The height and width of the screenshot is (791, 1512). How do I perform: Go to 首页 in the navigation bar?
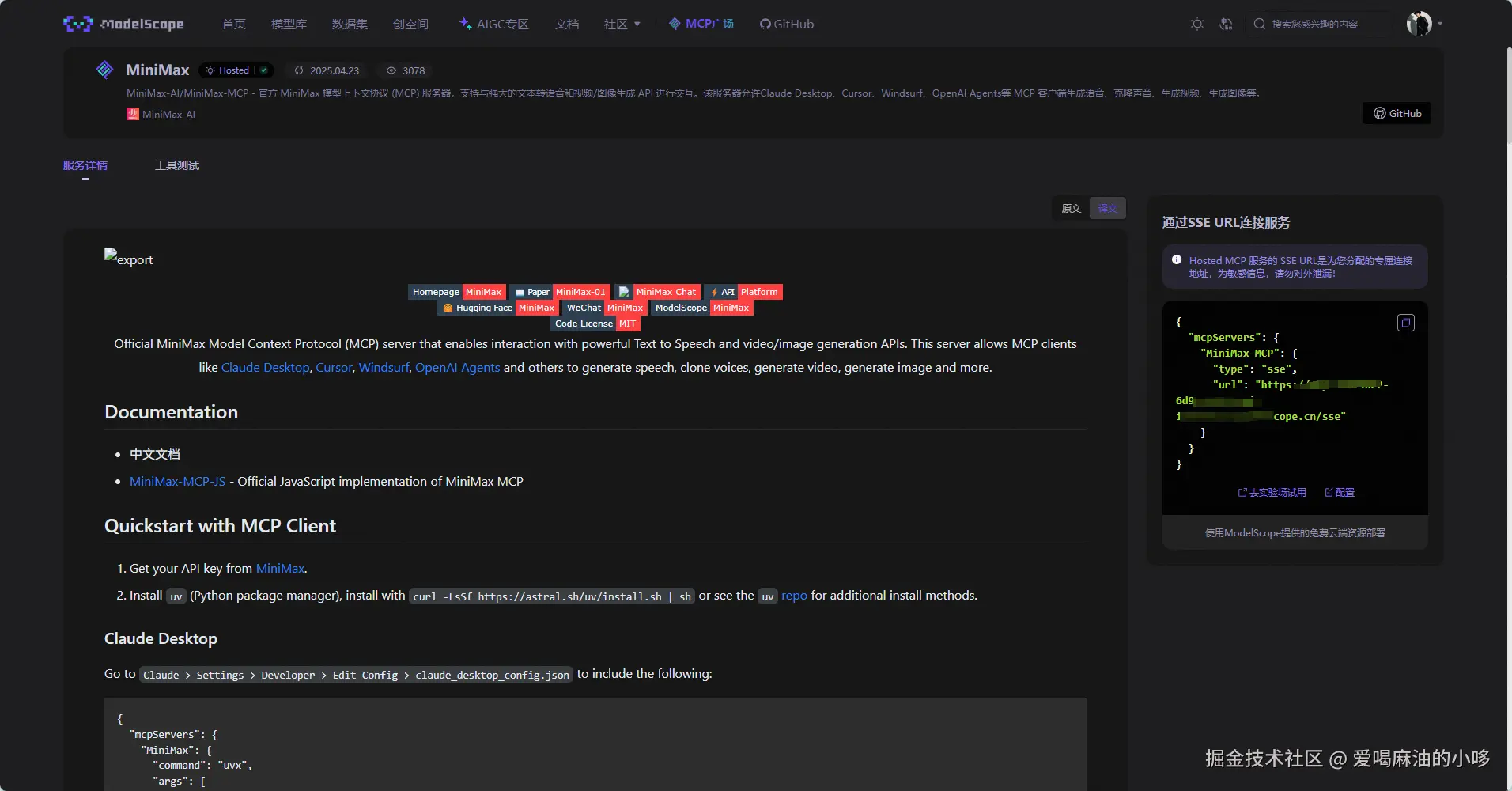(234, 24)
